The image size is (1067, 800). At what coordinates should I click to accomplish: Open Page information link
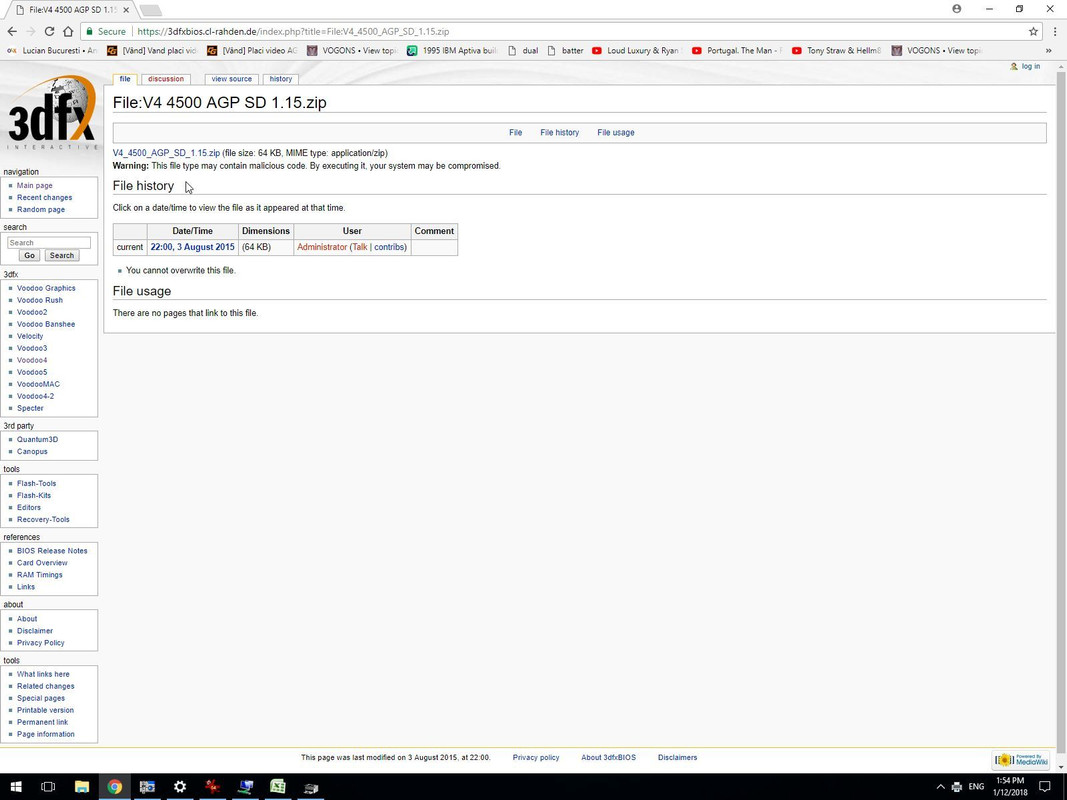[x=46, y=735]
